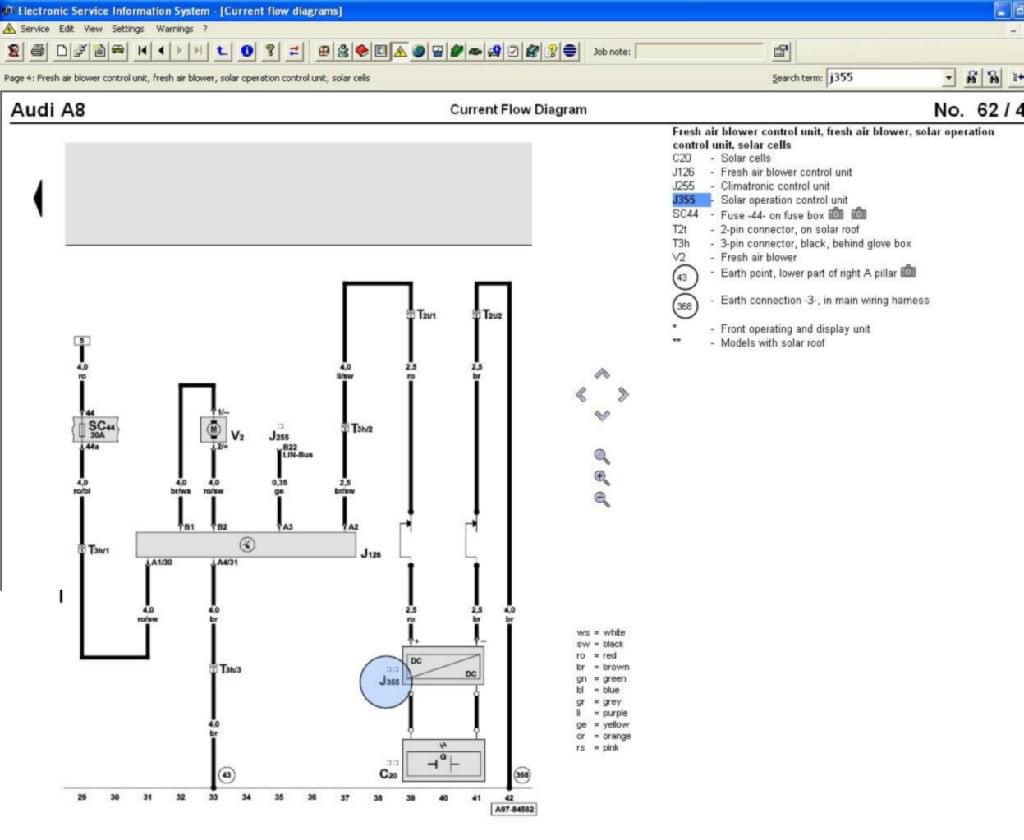
Task: Focus the Job note input field
Action: point(699,51)
